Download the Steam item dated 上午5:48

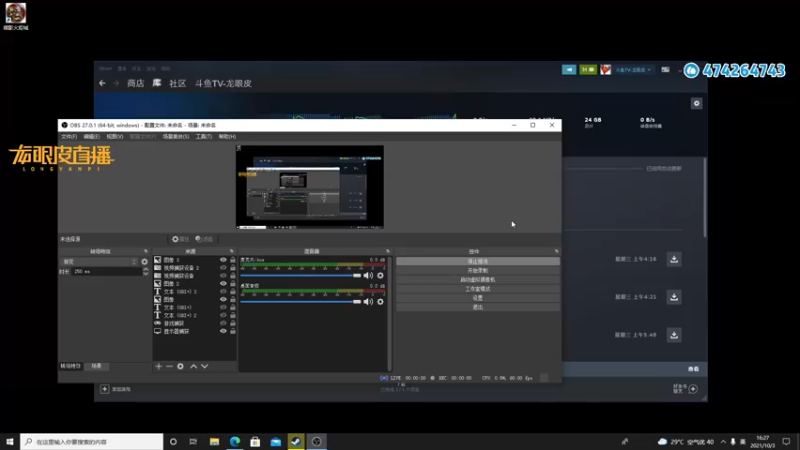point(674,335)
